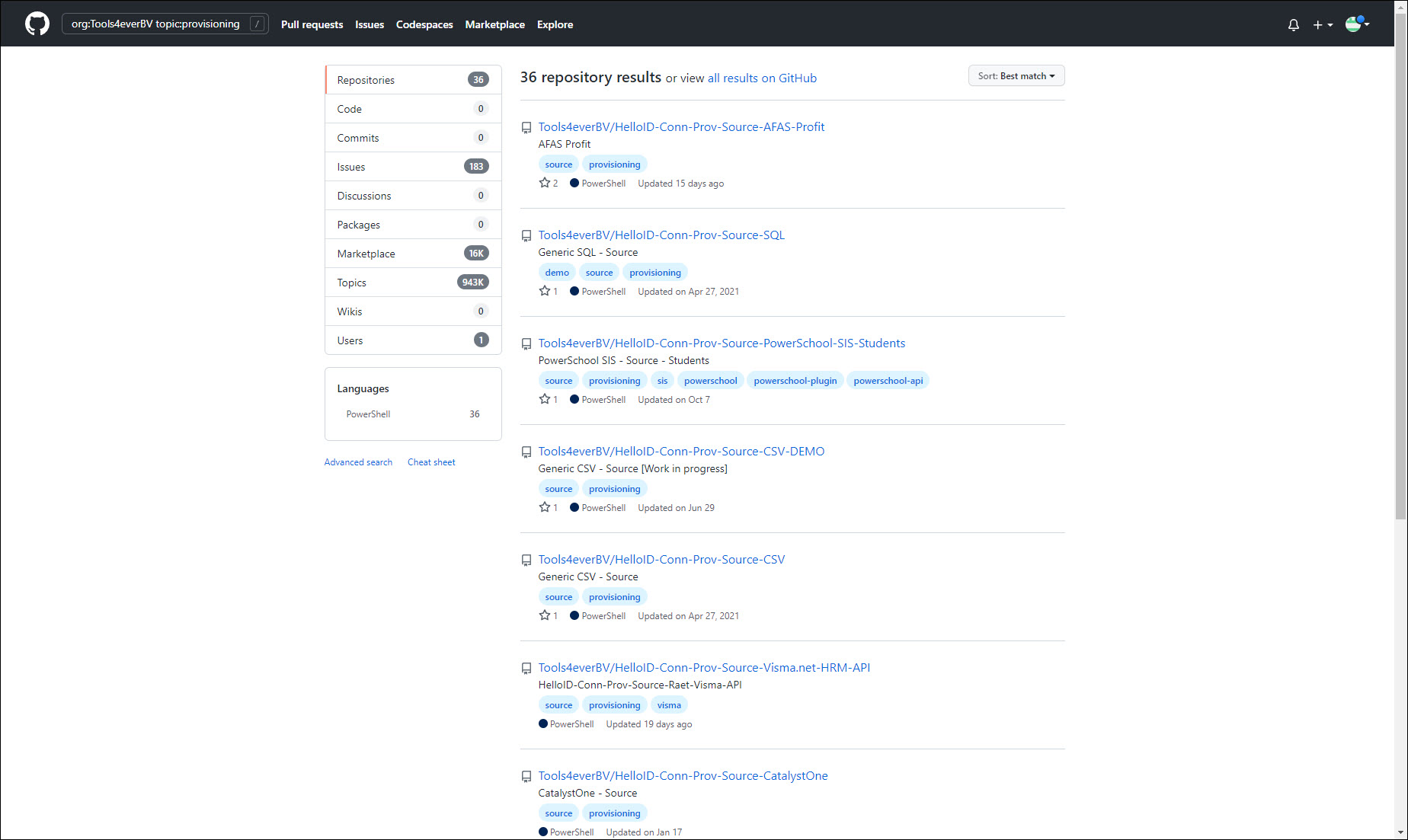Click the demo topic tag
The image size is (1408, 840).
pos(557,273)
